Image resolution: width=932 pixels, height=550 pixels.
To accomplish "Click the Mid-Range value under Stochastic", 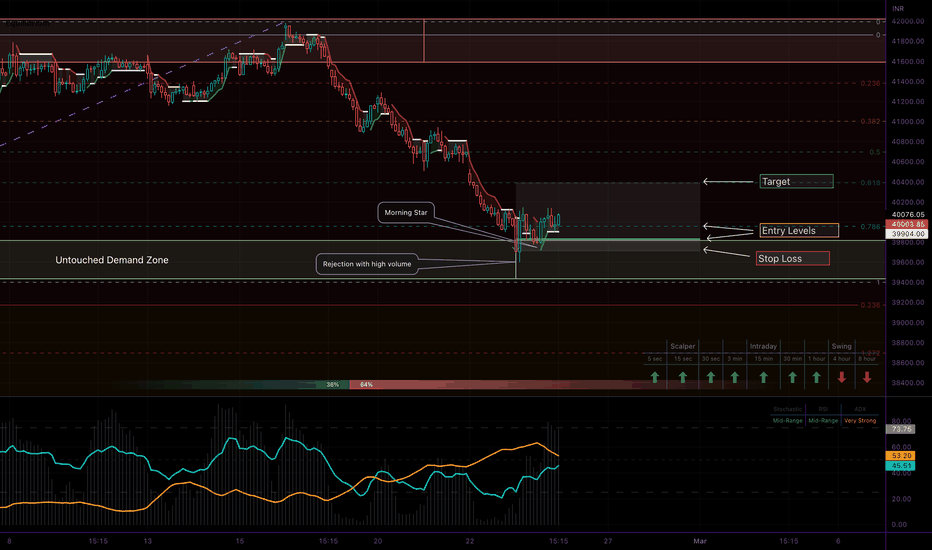I will point(787,420).
